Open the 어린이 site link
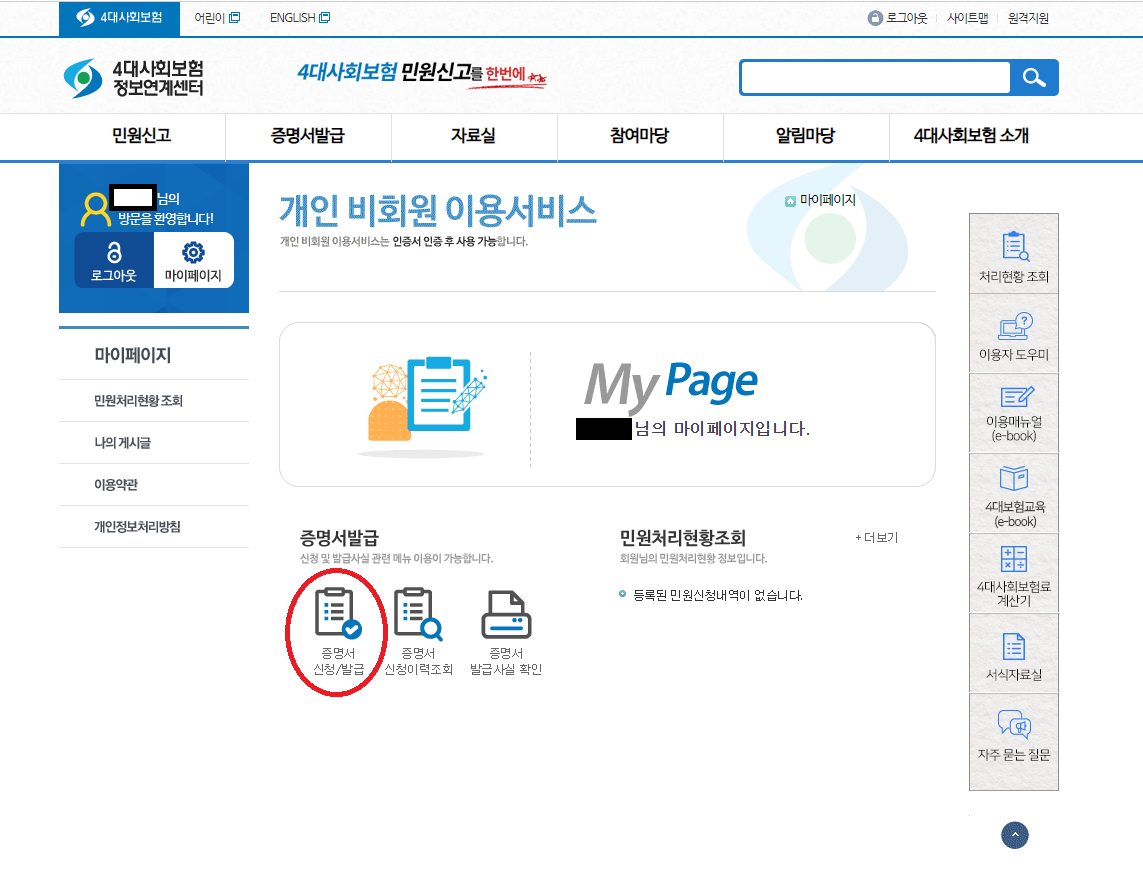 [217, 17]
